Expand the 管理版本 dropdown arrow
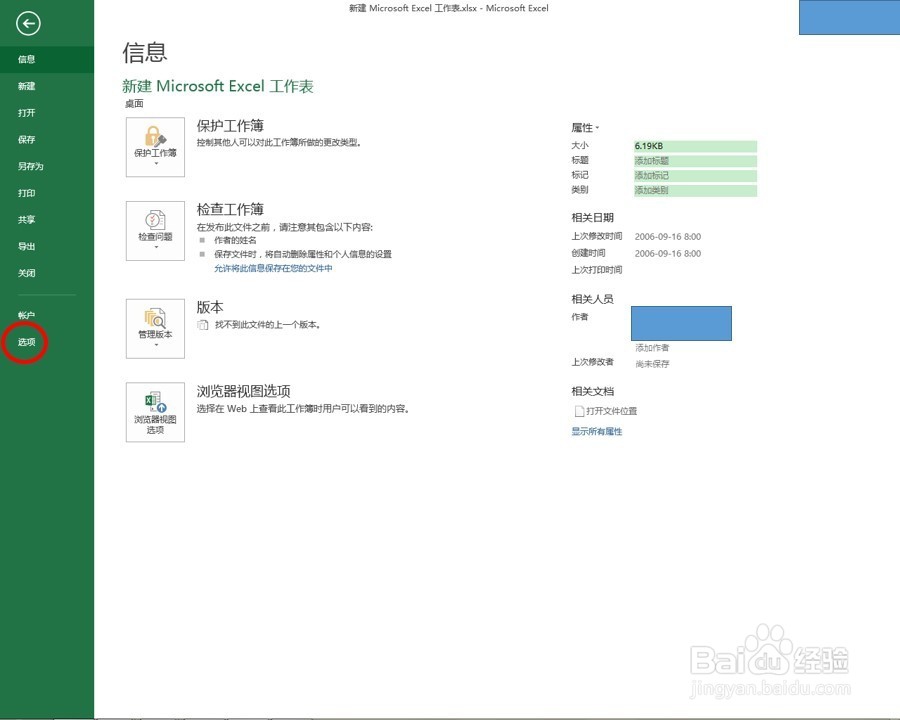 [x=156, y=345]
